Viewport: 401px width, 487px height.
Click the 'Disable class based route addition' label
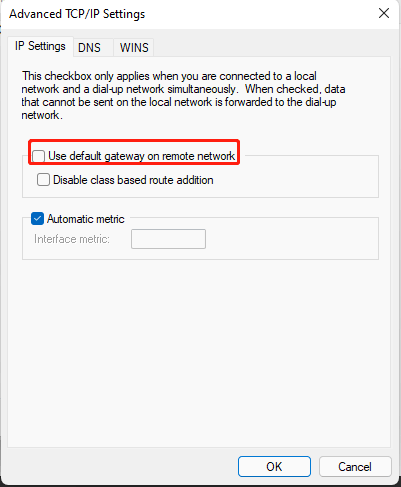pos(133,180)
